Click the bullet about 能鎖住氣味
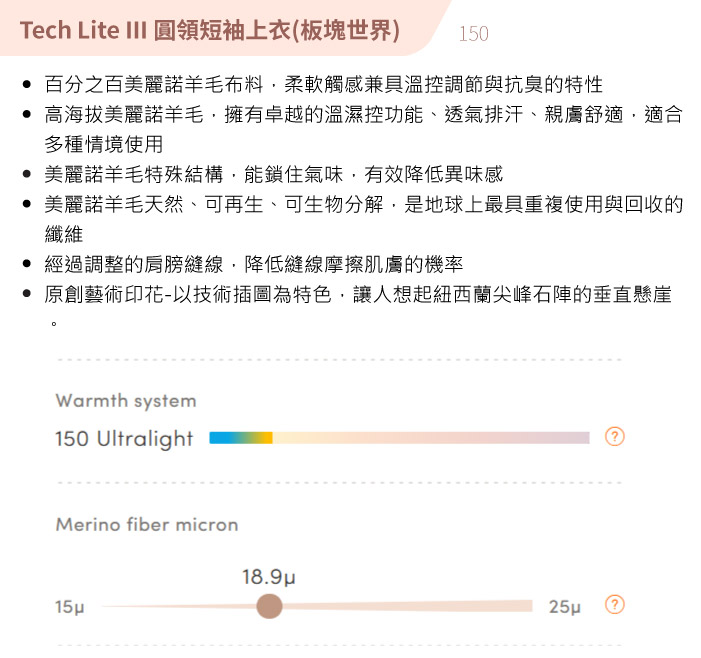Screen dimensions: 701x658 [274, 174]
